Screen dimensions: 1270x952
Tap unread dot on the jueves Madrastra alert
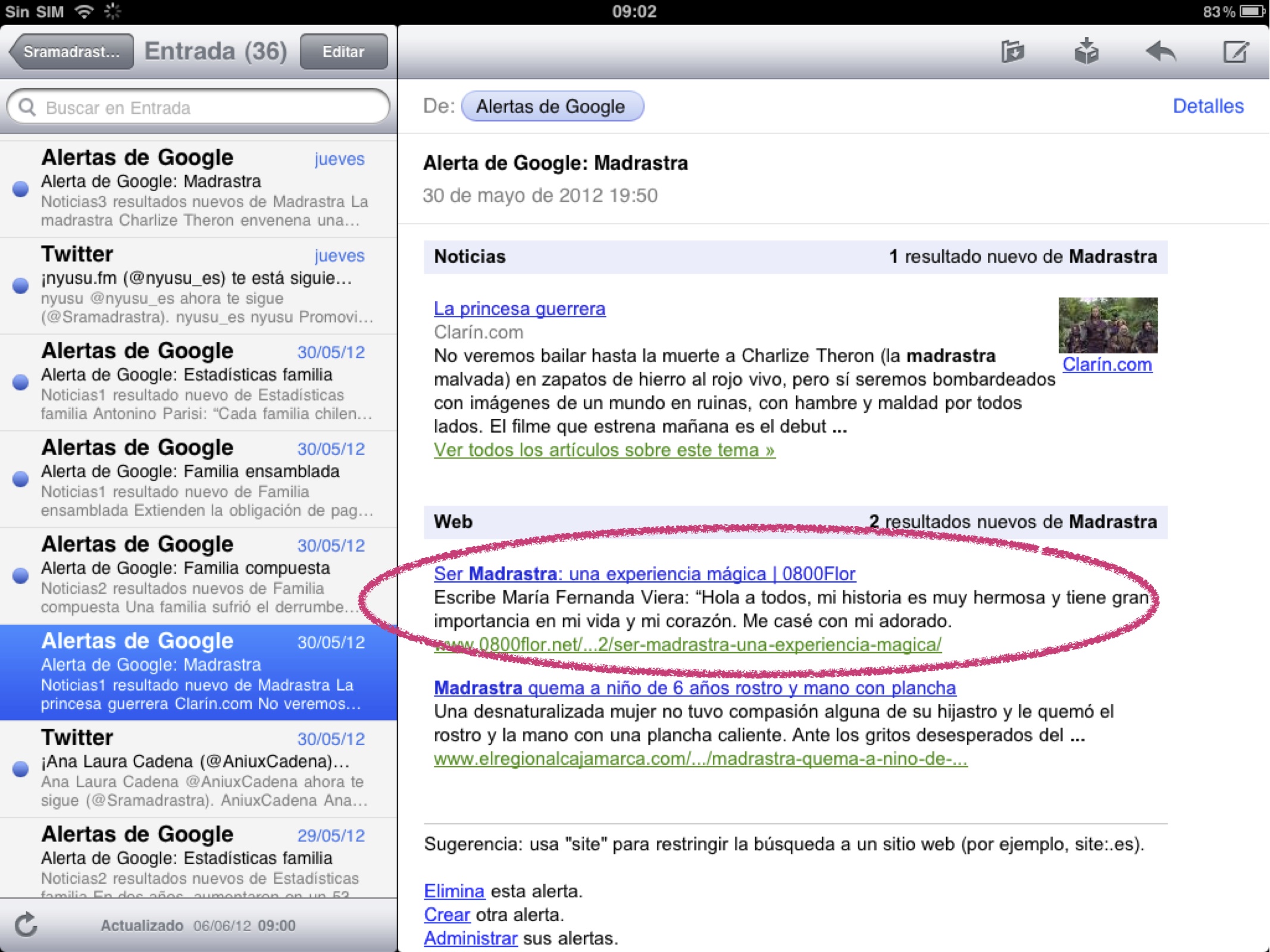coord(21,189)
